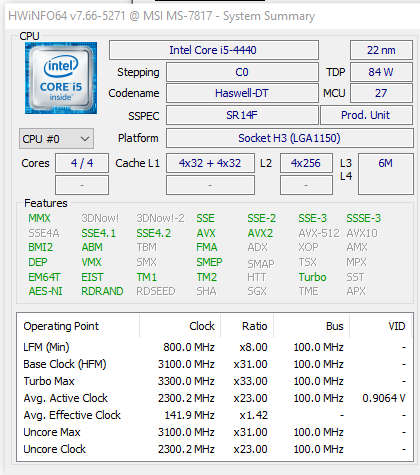This screenshot has height=475, width=420.
Task: Click the MMX feature label
Action: [x=39, y=218]
